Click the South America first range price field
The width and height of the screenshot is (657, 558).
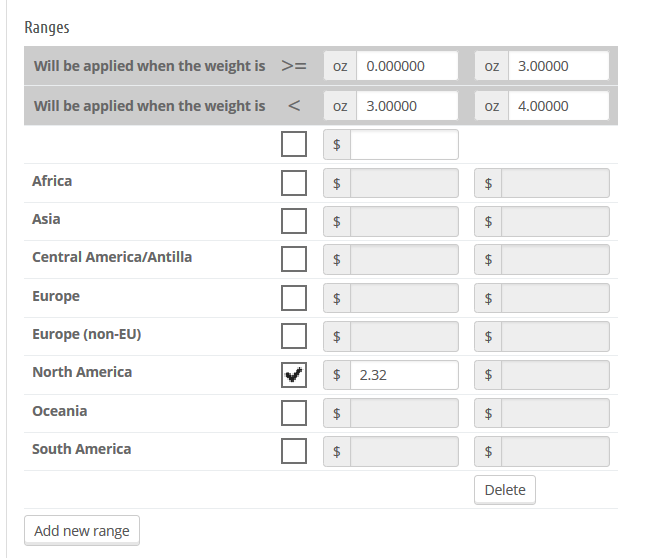click(404, 451)
